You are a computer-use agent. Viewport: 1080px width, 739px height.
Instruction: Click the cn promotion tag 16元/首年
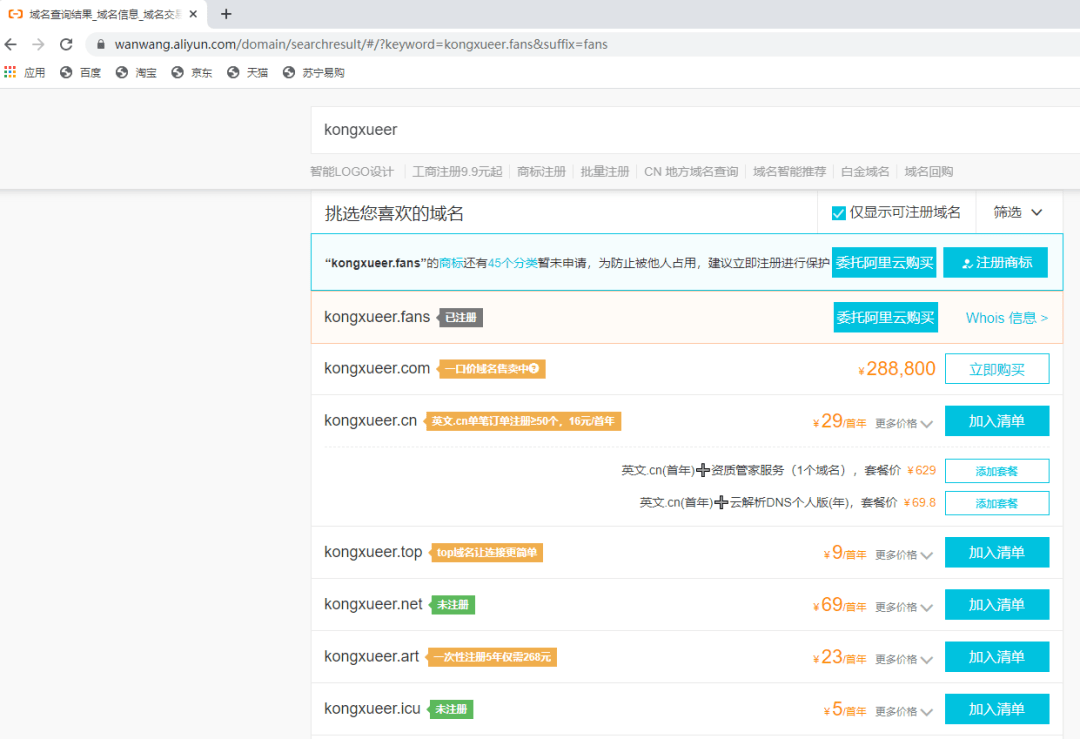522,421
